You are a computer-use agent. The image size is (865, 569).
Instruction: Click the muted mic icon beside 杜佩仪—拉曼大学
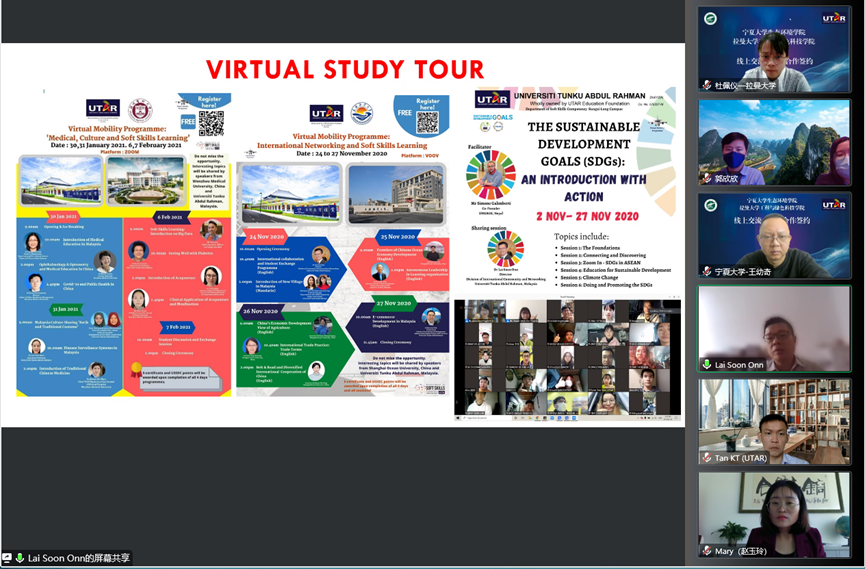tap(707, 86)
